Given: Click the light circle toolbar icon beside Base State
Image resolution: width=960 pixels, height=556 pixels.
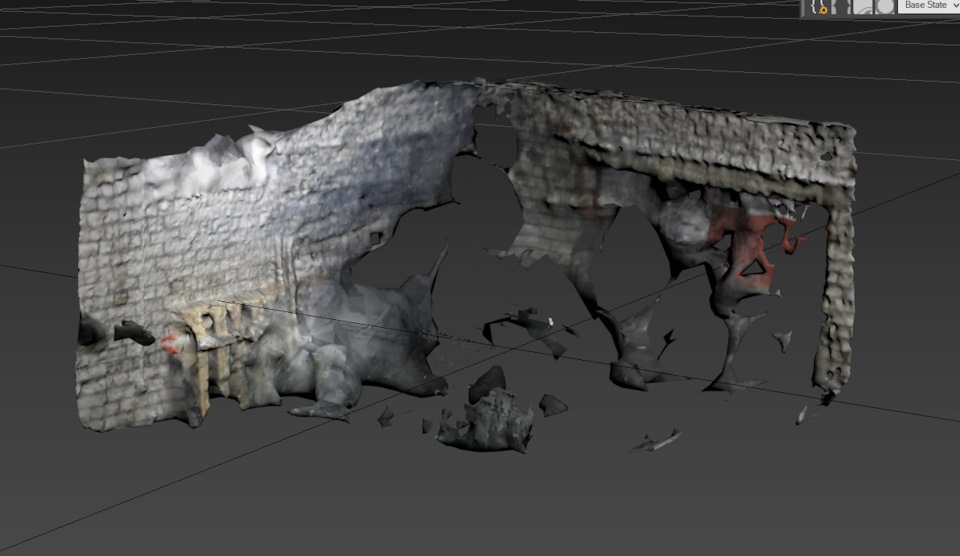Looking at the screenshot, I should tap(885, 7).
